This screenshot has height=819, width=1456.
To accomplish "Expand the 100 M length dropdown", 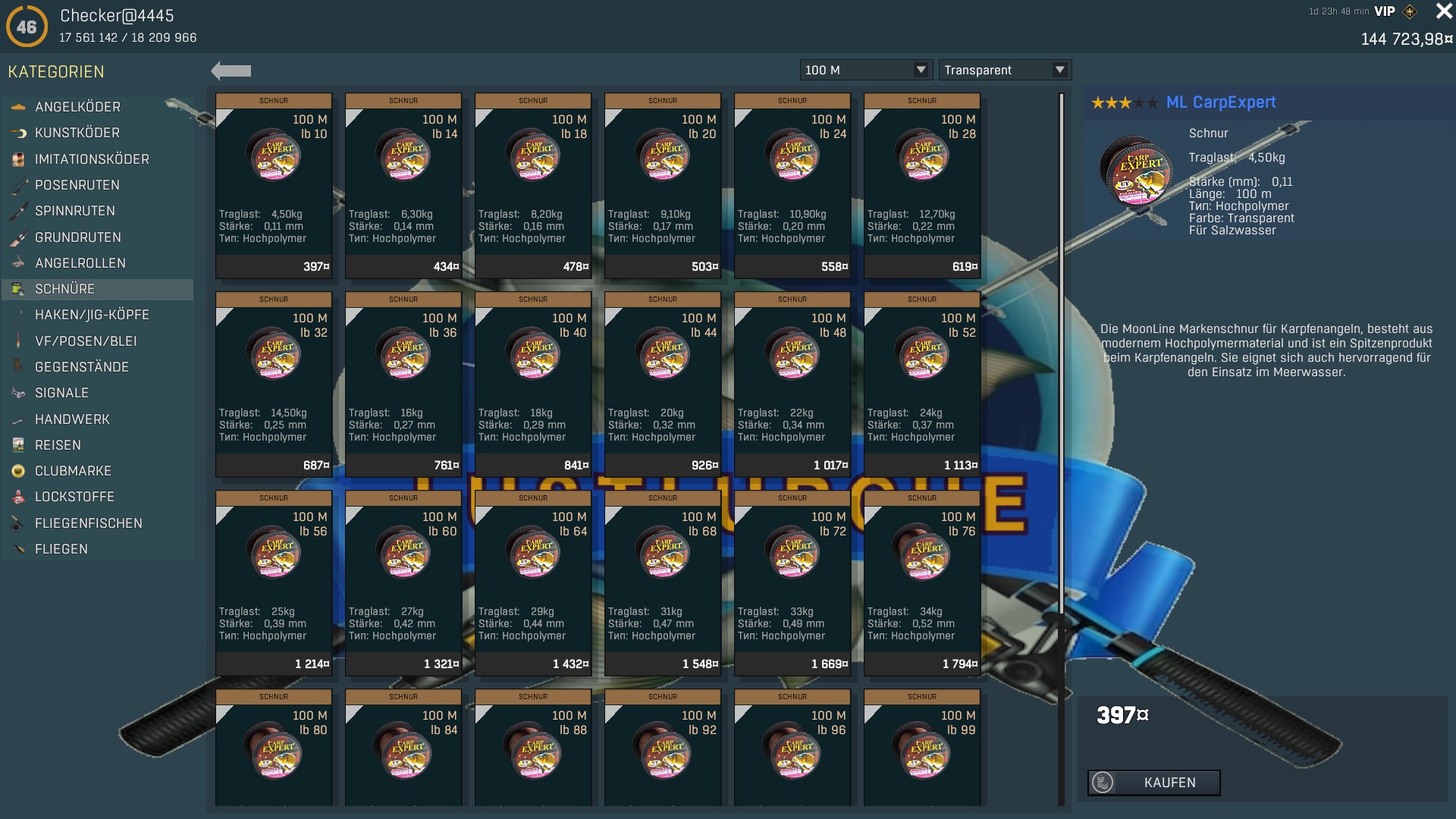I will 866,70.
